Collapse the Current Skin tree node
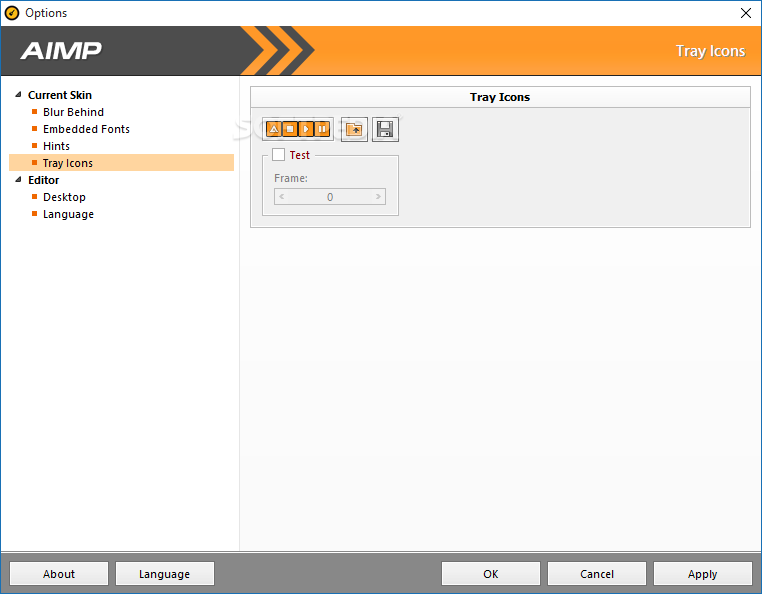 tap(18, 94)
